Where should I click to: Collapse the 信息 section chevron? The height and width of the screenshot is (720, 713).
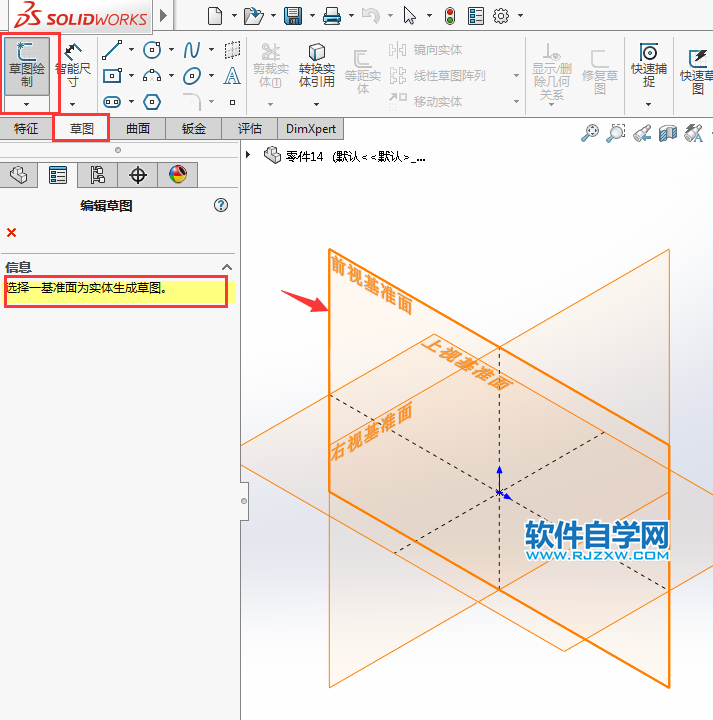pyautogui.click(x=227, y=267)
